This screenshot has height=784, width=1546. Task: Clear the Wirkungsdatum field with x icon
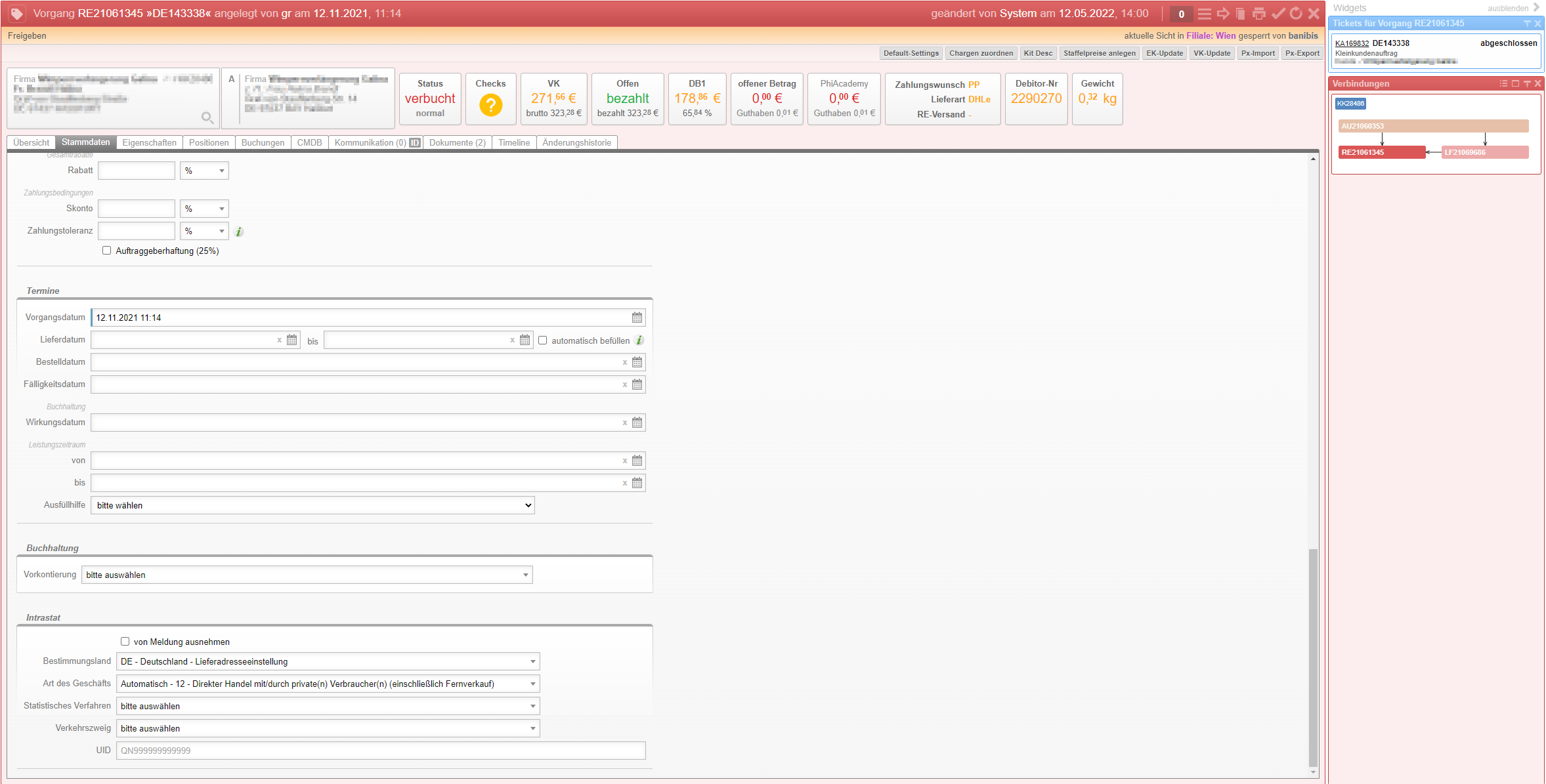point(625,423)
